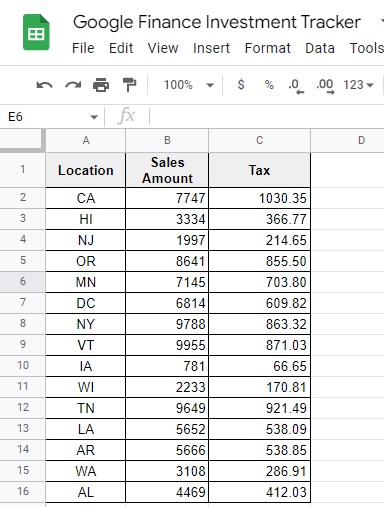Open the 100% zoom dropdown
The image size is (384, 507).
tap(189, 85)
